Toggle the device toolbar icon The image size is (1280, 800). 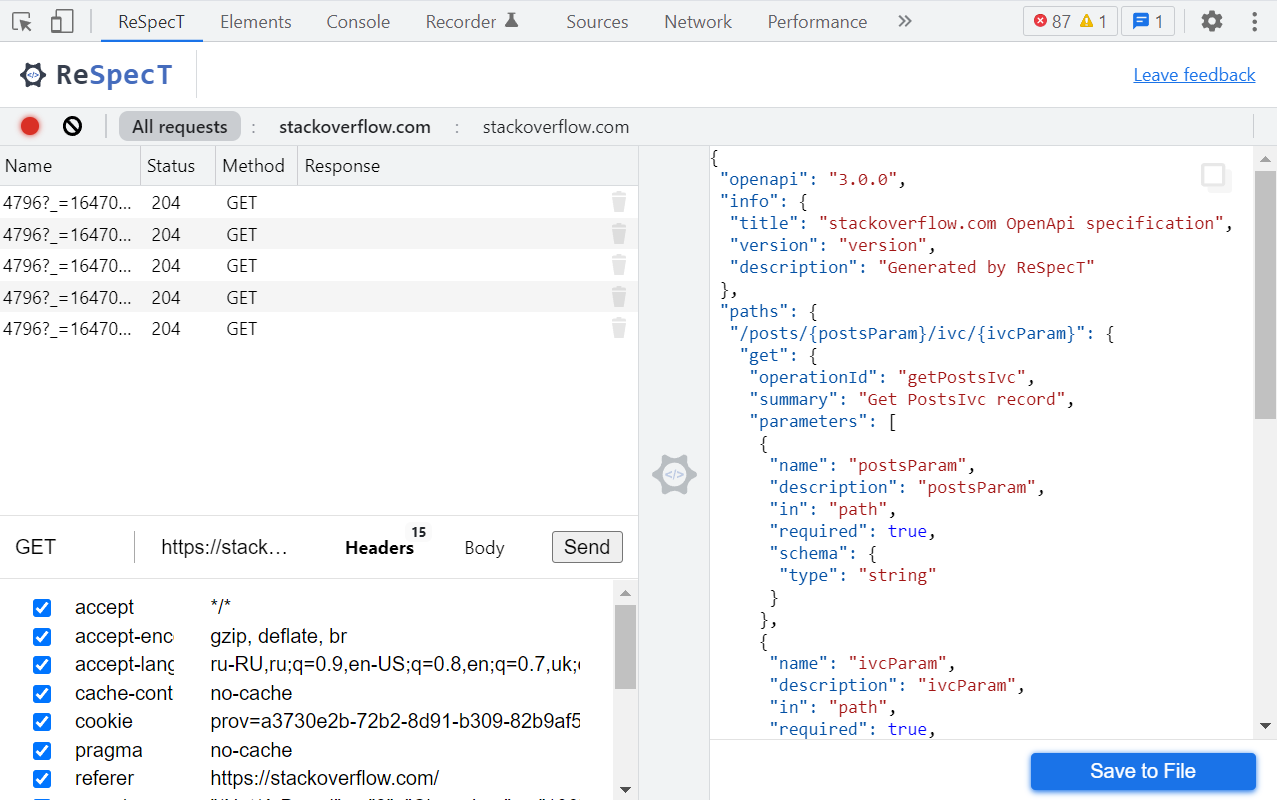click(x=62, y=21)
